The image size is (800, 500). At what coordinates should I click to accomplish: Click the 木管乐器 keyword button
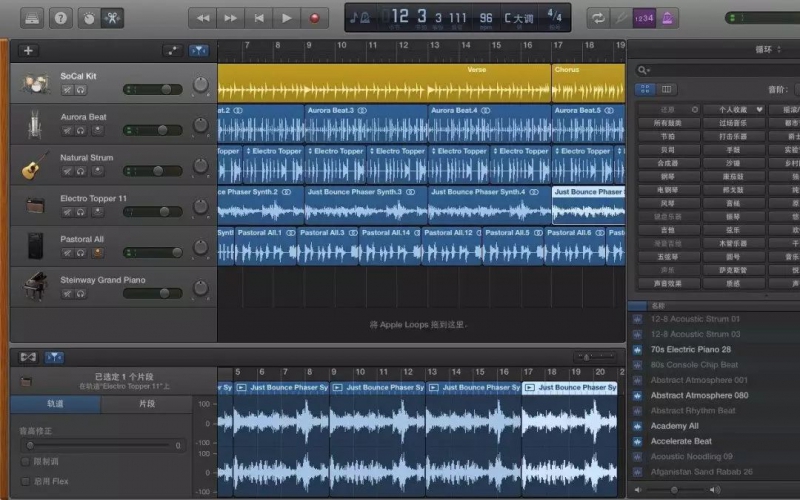click(x=734, y=243)
